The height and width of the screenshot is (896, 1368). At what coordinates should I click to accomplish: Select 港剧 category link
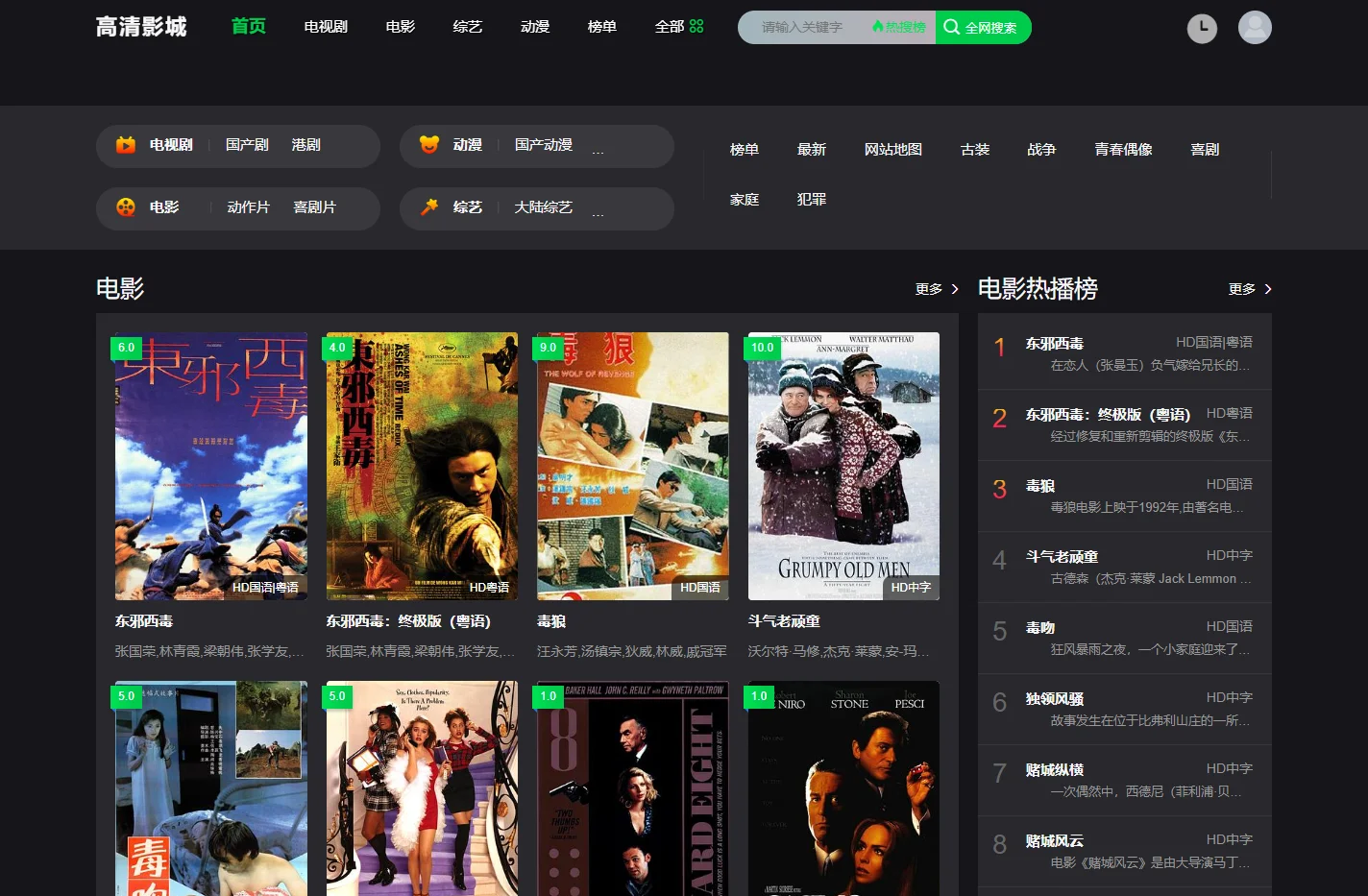point(305,145)
